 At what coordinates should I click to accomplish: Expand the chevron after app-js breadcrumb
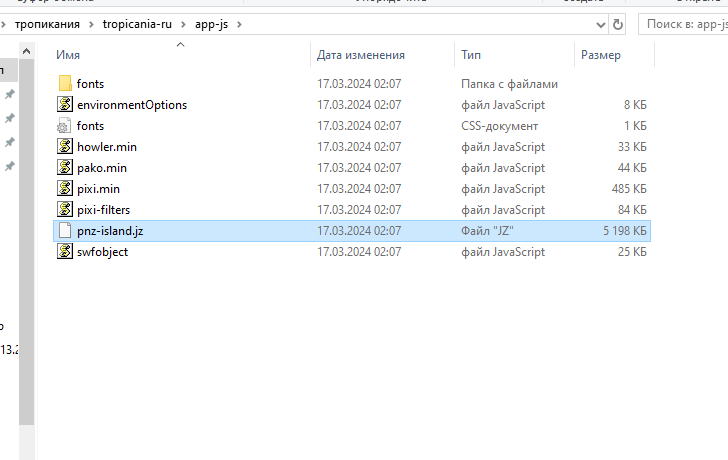tap(239, 24)
